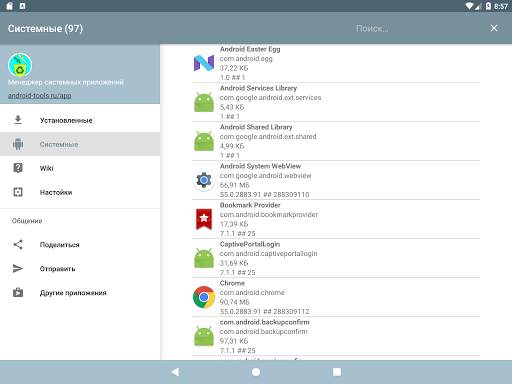Click version text 55.0.2883.91 ## 288309110
Viewport: 512px width, 384px height.
point(265,195)
